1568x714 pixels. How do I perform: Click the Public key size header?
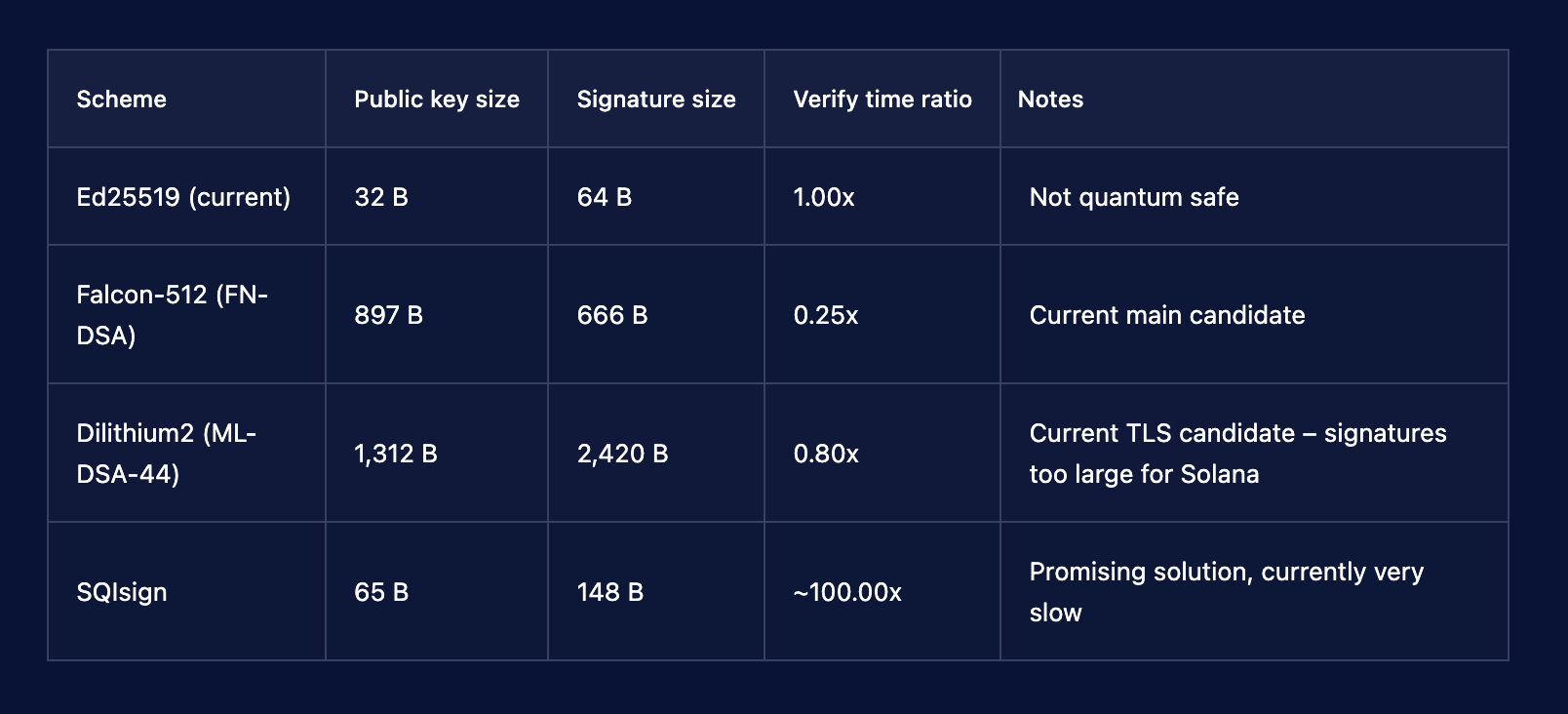(436, 99)
